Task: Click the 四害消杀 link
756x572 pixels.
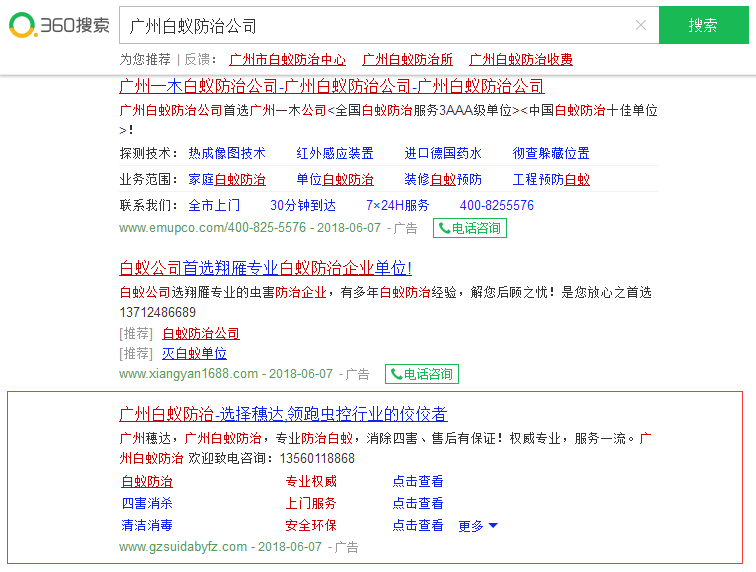Action: [x=147, y=504]
